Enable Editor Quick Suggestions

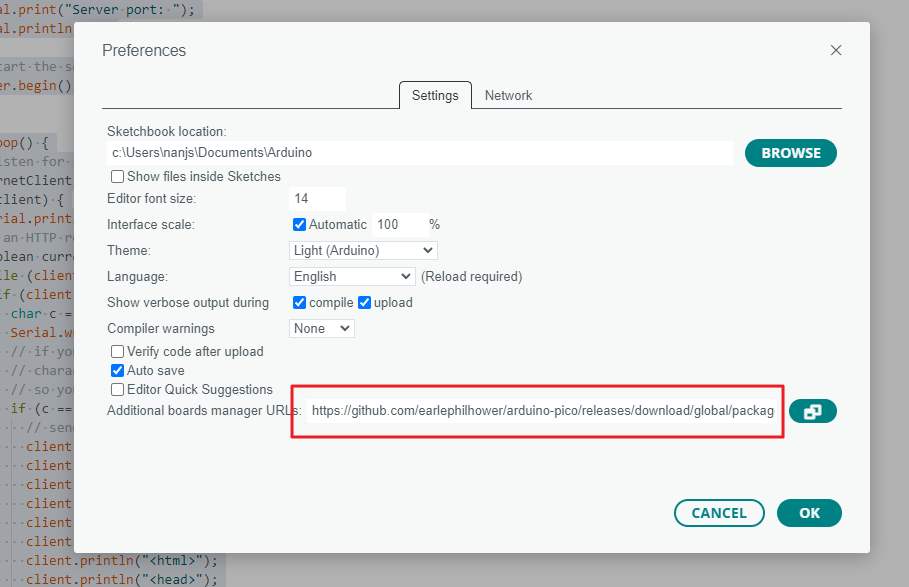(x=117, y=389)
